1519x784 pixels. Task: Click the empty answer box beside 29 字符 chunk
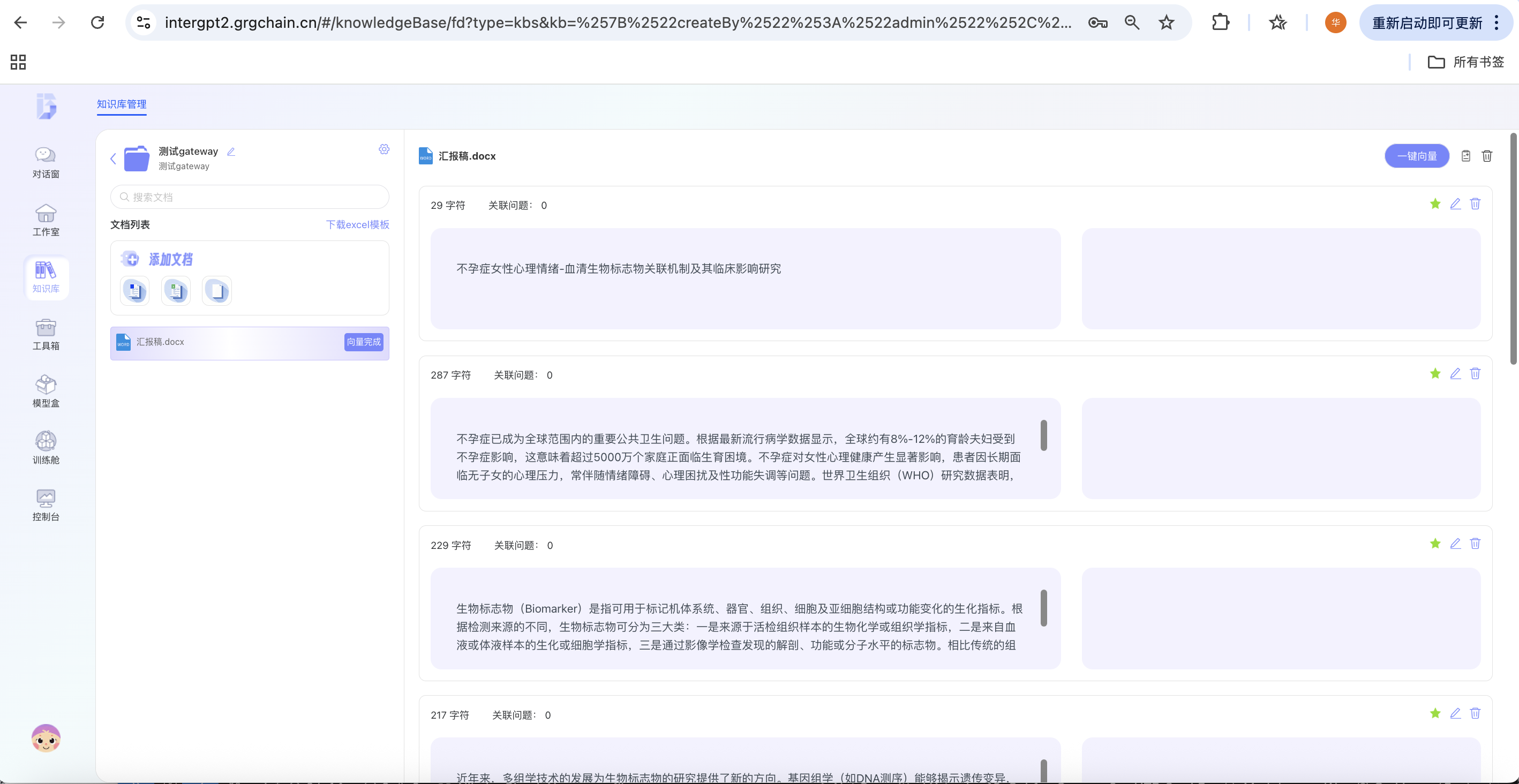1281,279
